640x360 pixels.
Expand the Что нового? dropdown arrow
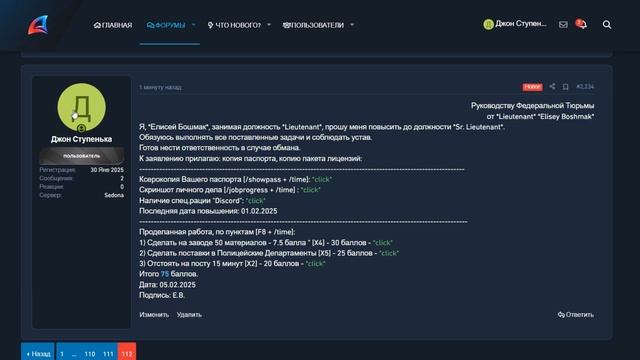tap(269, 25)
